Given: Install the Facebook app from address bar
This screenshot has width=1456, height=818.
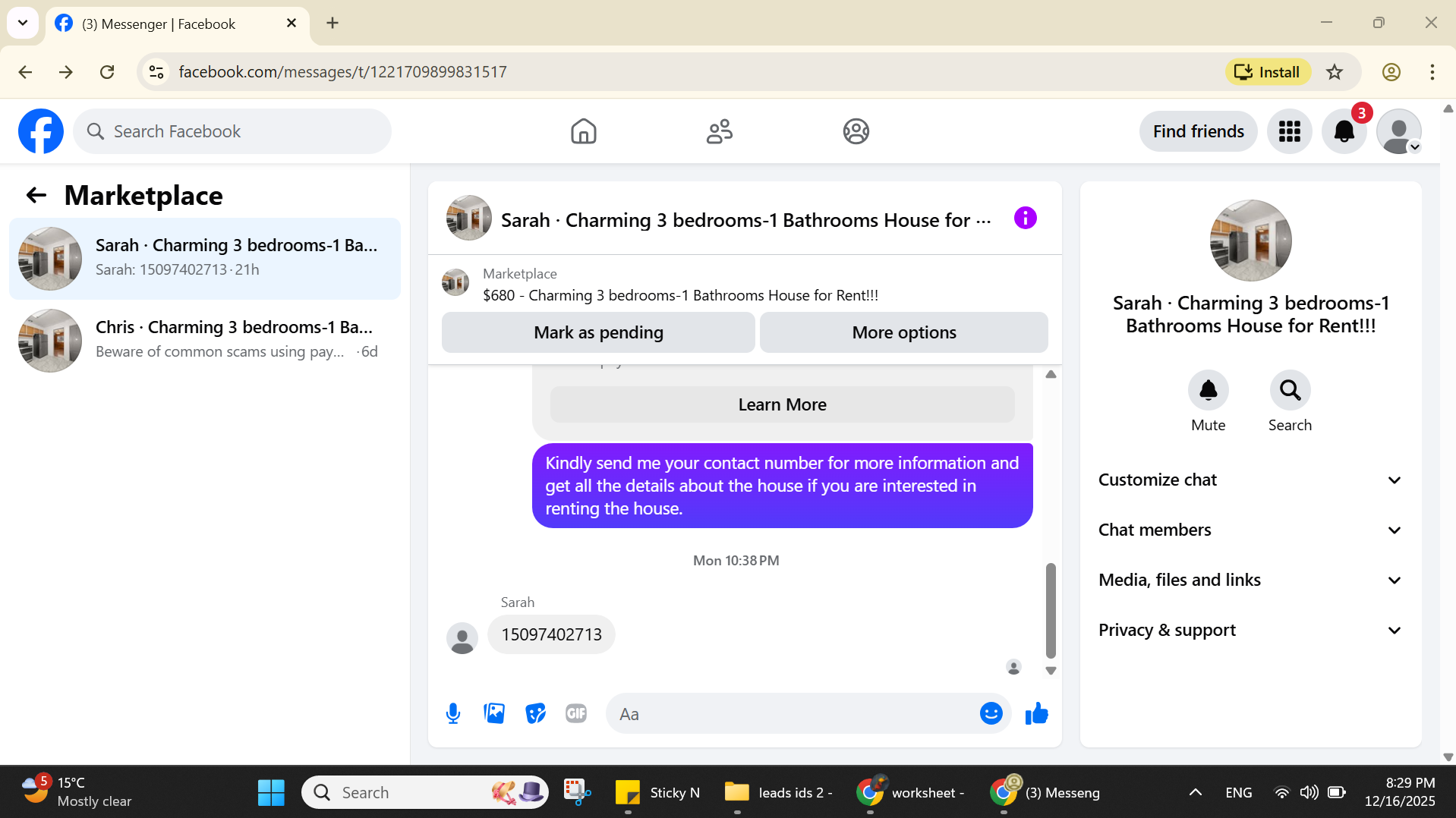Looking at the screenshot, I should (1268, 72).
